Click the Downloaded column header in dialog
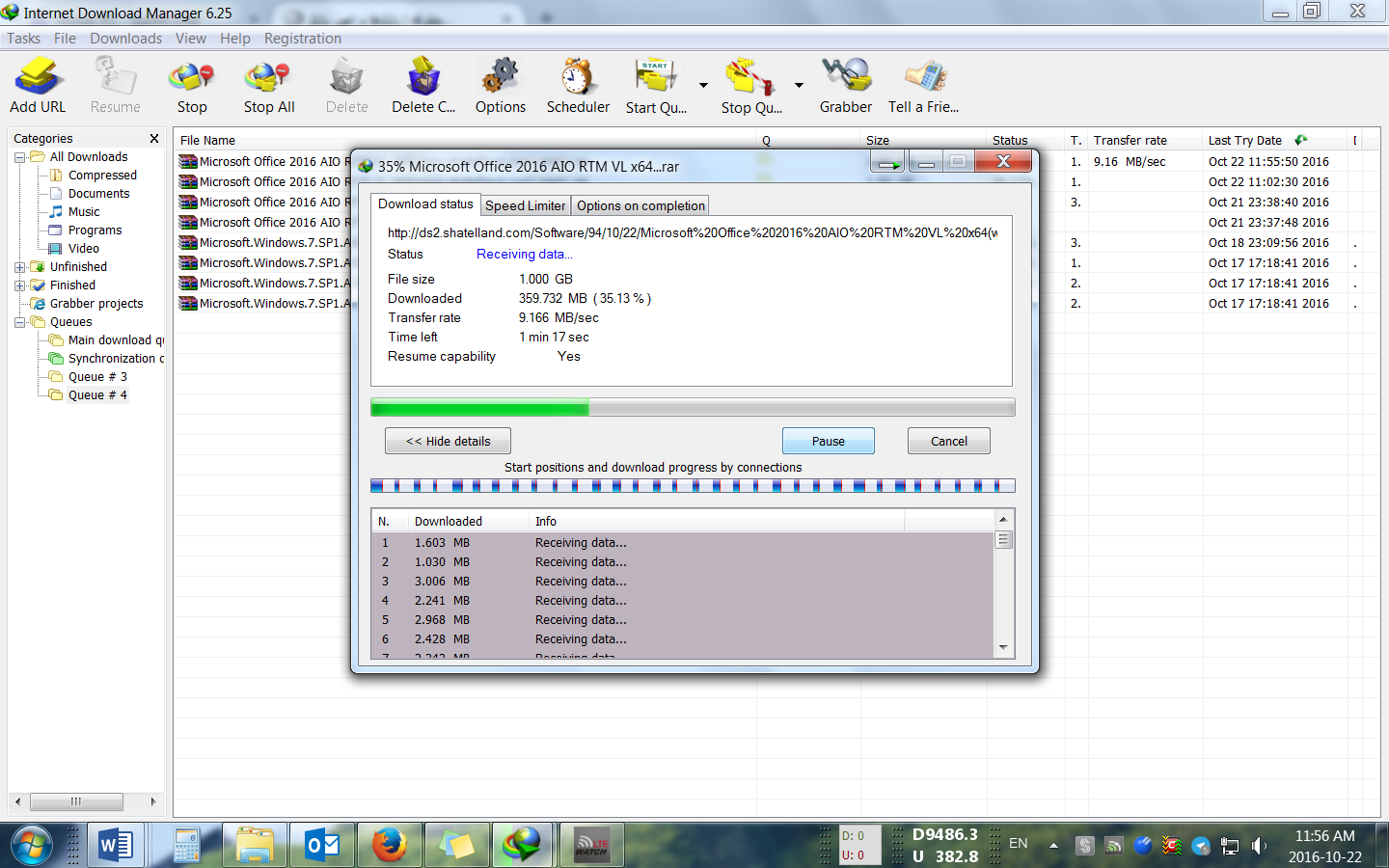 point(468,521)
